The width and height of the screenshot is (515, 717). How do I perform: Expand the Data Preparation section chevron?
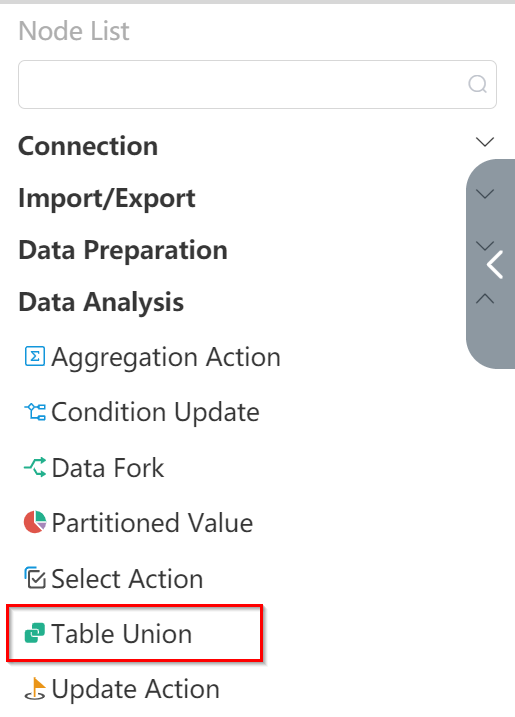point(484,246)
